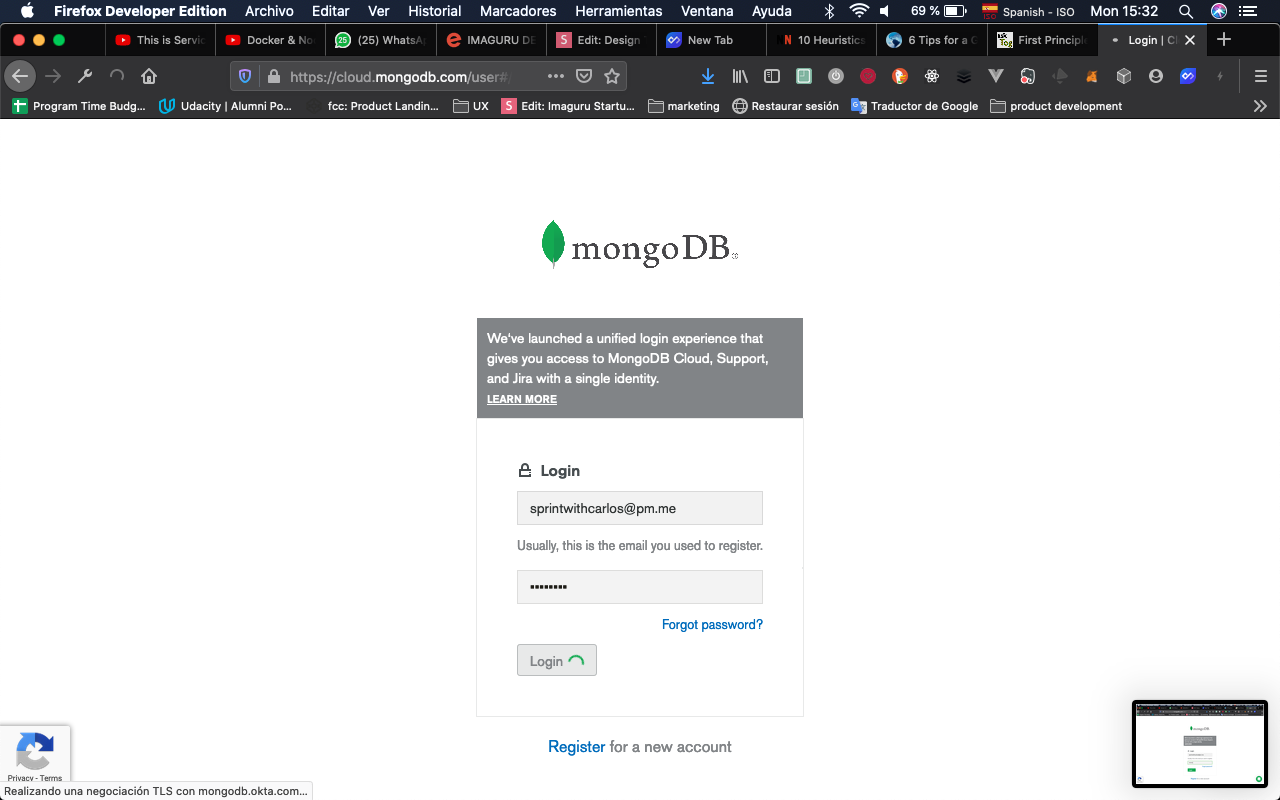
Task: Go back with the back arrow
Action: coord(20,76)
